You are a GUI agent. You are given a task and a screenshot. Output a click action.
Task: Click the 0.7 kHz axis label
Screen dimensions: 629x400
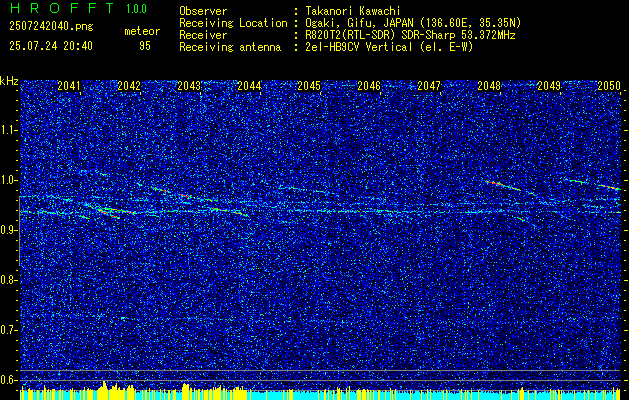[x=8, y=330]
